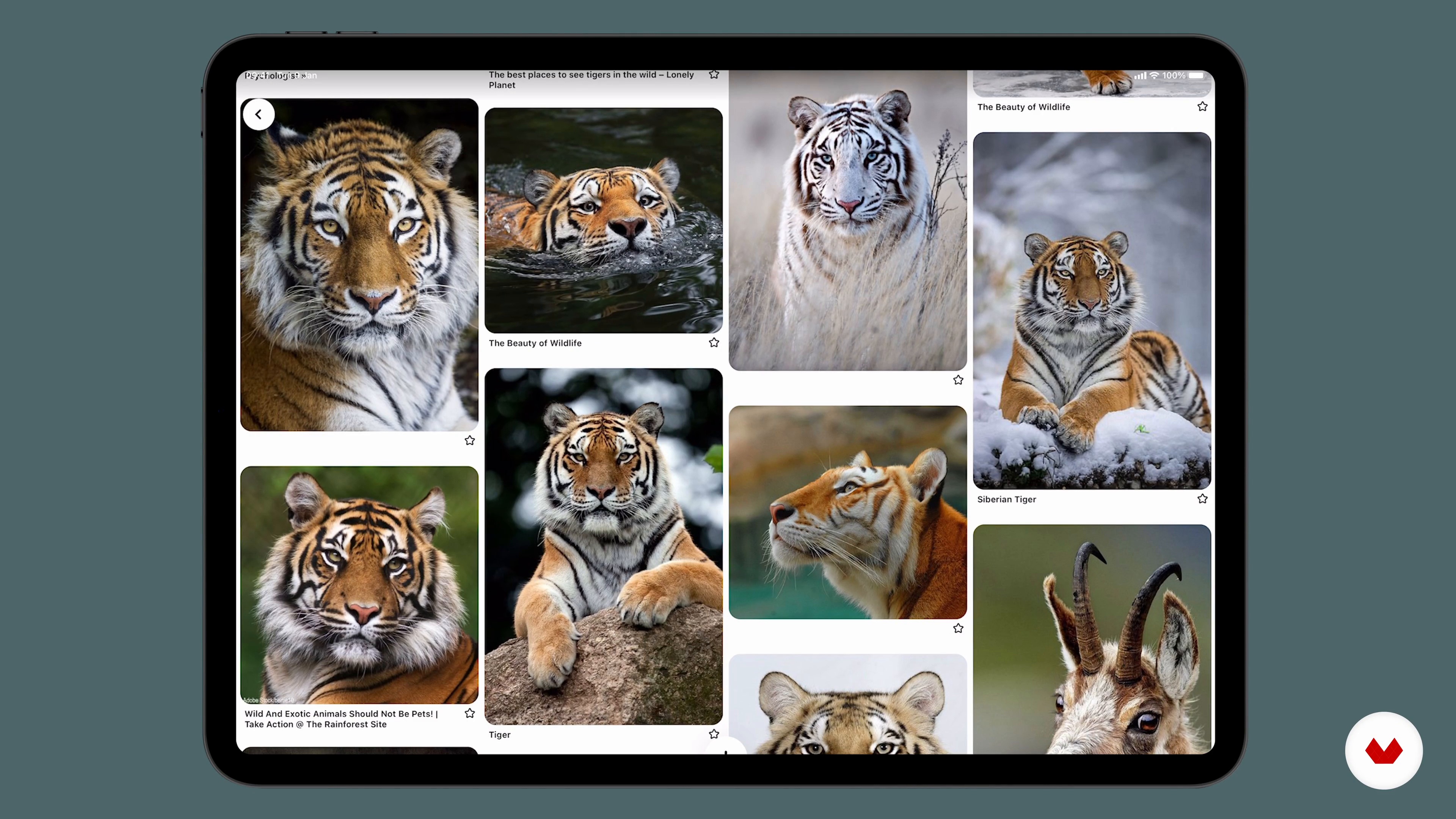Image resolution: width=1456 pixels, height=819 pixels.
Task: Open the tiger side-profile looking upward photo
Action: (847, 512)
